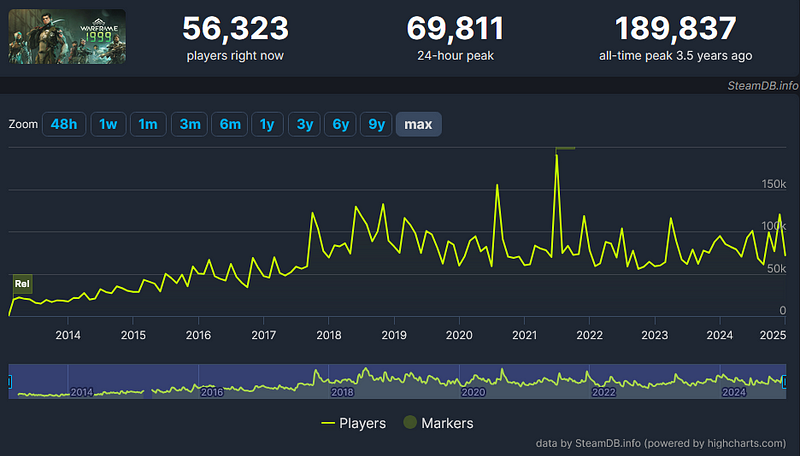Select the 48h zoom range
This screenshot has width=800, height=456.
click(64, 124)
